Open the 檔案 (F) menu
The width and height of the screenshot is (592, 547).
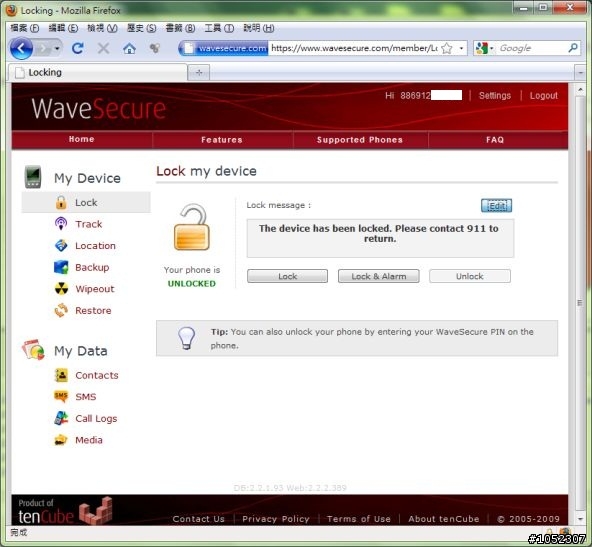pos(25,28)
